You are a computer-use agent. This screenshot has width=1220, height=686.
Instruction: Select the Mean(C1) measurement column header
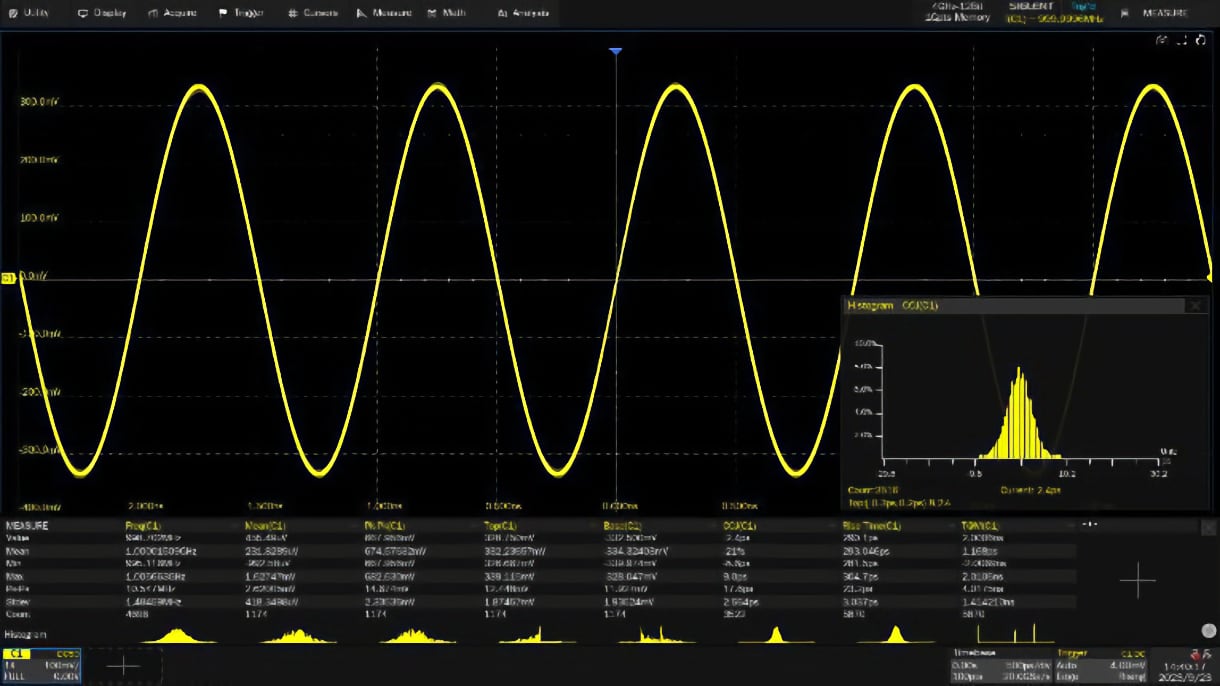[265, 525]
